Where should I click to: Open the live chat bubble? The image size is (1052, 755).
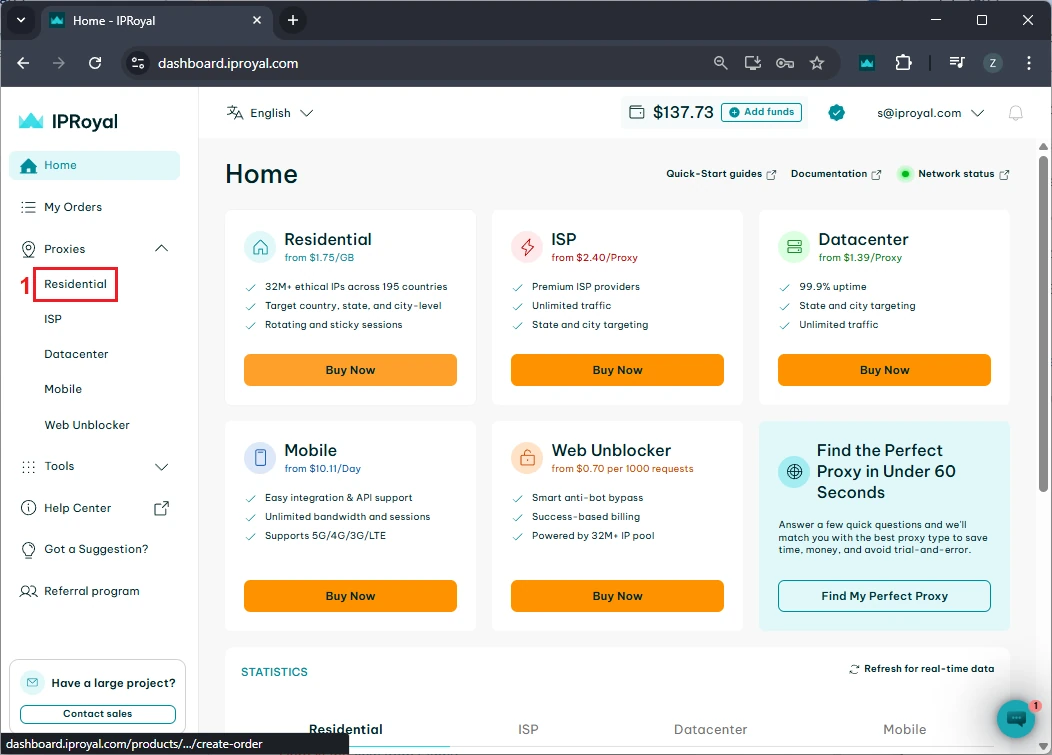[1015, 718]
